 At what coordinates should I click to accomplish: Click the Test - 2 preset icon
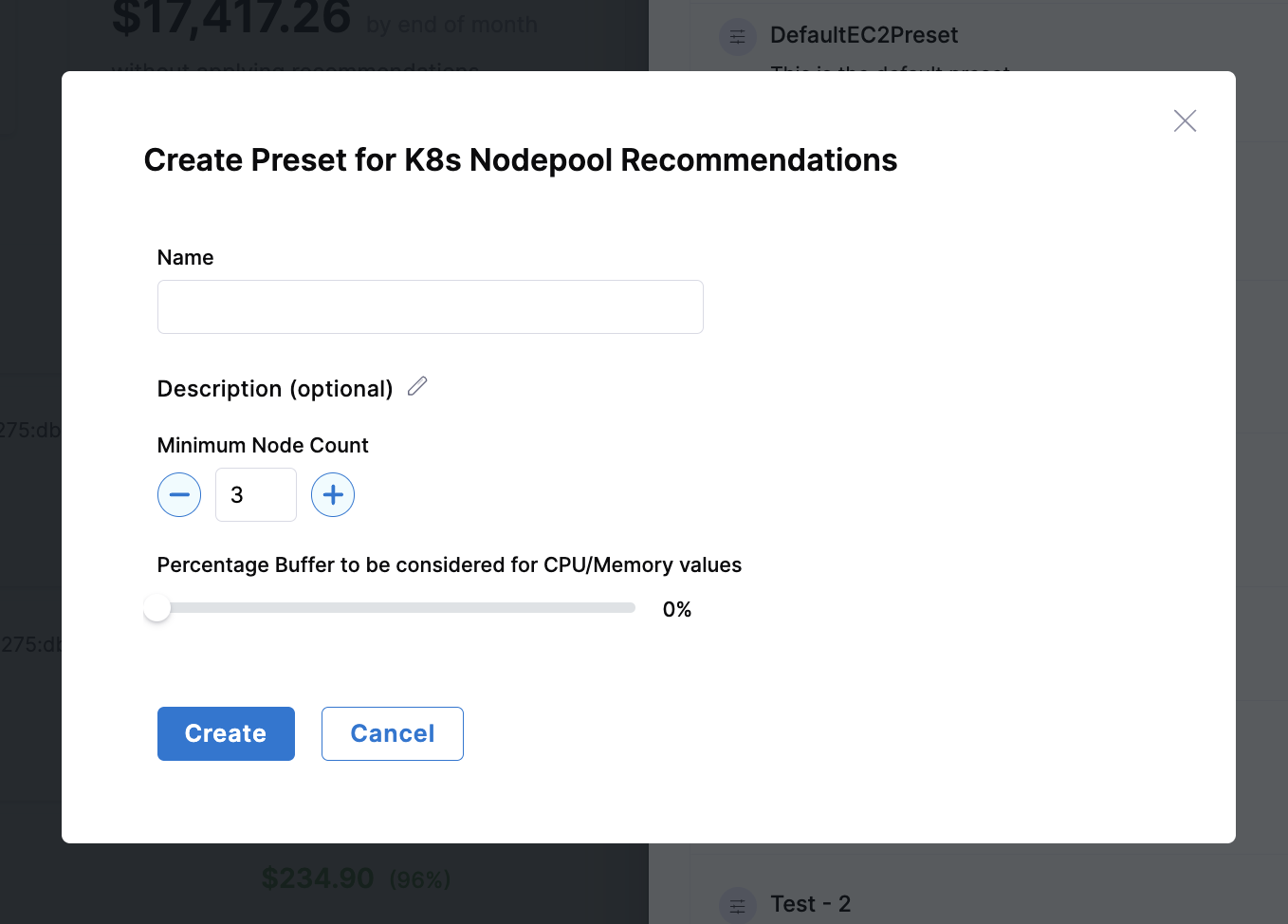point(737,905)
